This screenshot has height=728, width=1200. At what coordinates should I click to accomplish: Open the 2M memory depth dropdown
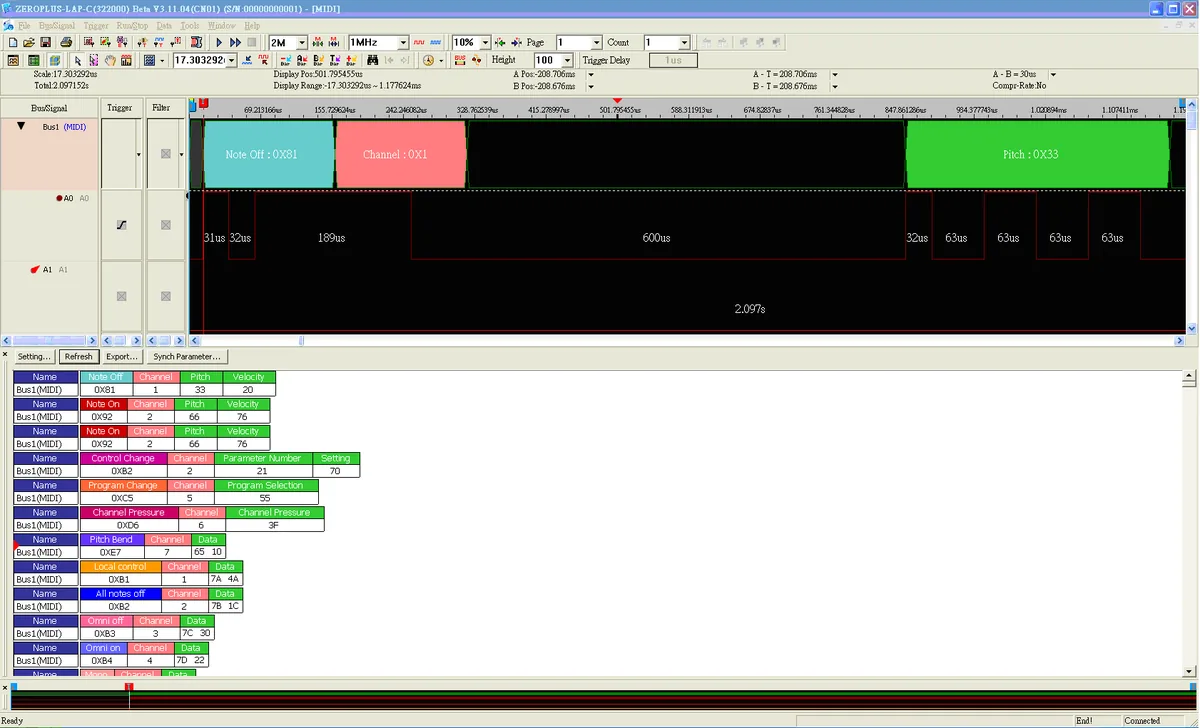[x=302, y=43]
